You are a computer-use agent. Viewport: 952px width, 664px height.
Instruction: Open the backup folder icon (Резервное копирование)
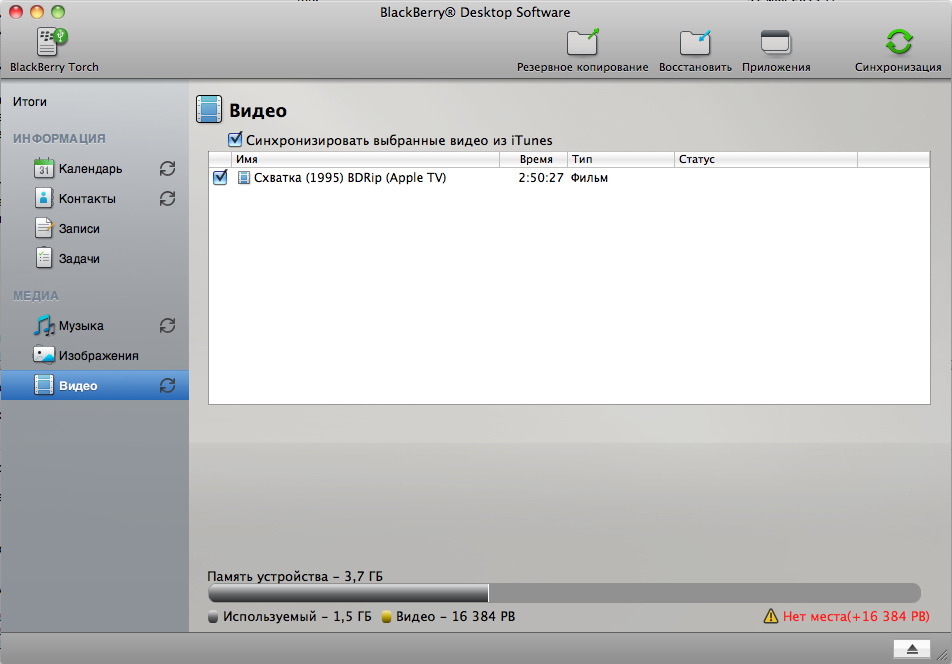click(x=582, y=42)
